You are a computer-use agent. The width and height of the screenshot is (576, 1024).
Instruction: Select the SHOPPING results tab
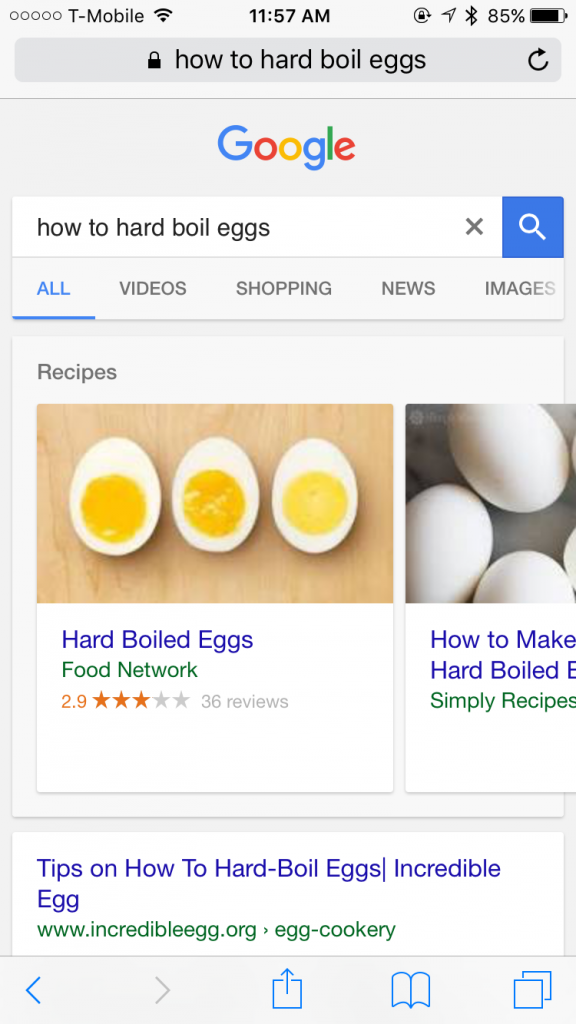click(x=283, y=288)
